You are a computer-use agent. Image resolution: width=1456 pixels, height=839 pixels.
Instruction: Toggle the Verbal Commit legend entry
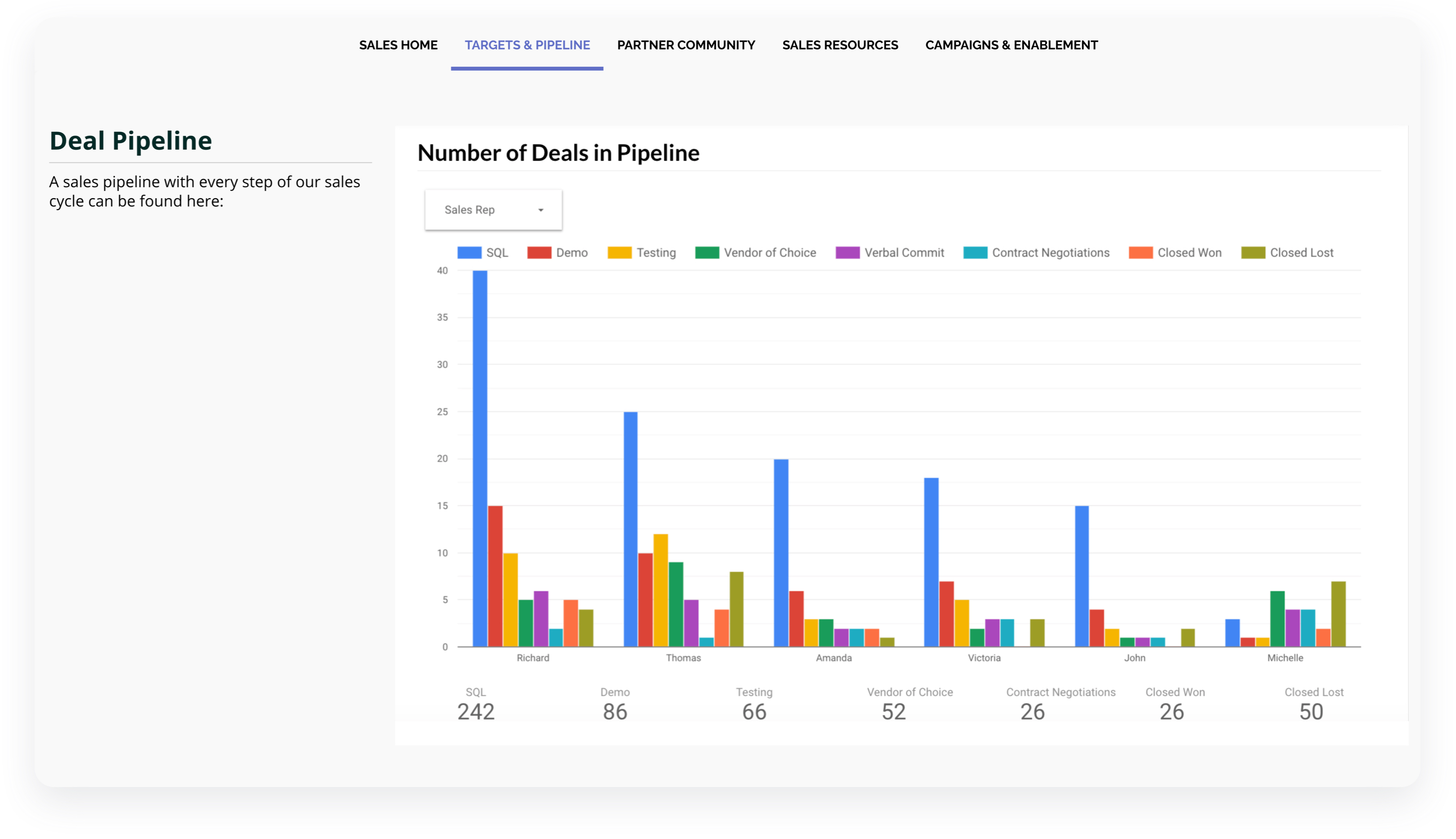coord(904,253)
